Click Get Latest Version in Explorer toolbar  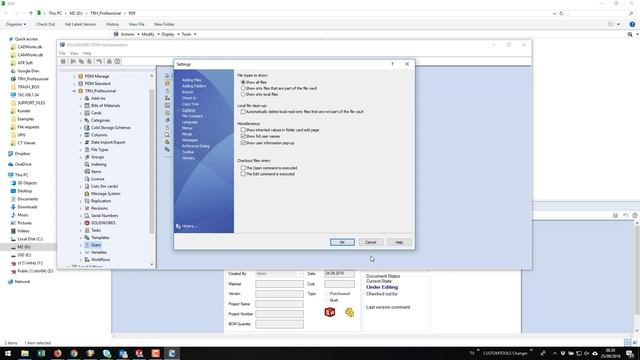coord(80,24)
